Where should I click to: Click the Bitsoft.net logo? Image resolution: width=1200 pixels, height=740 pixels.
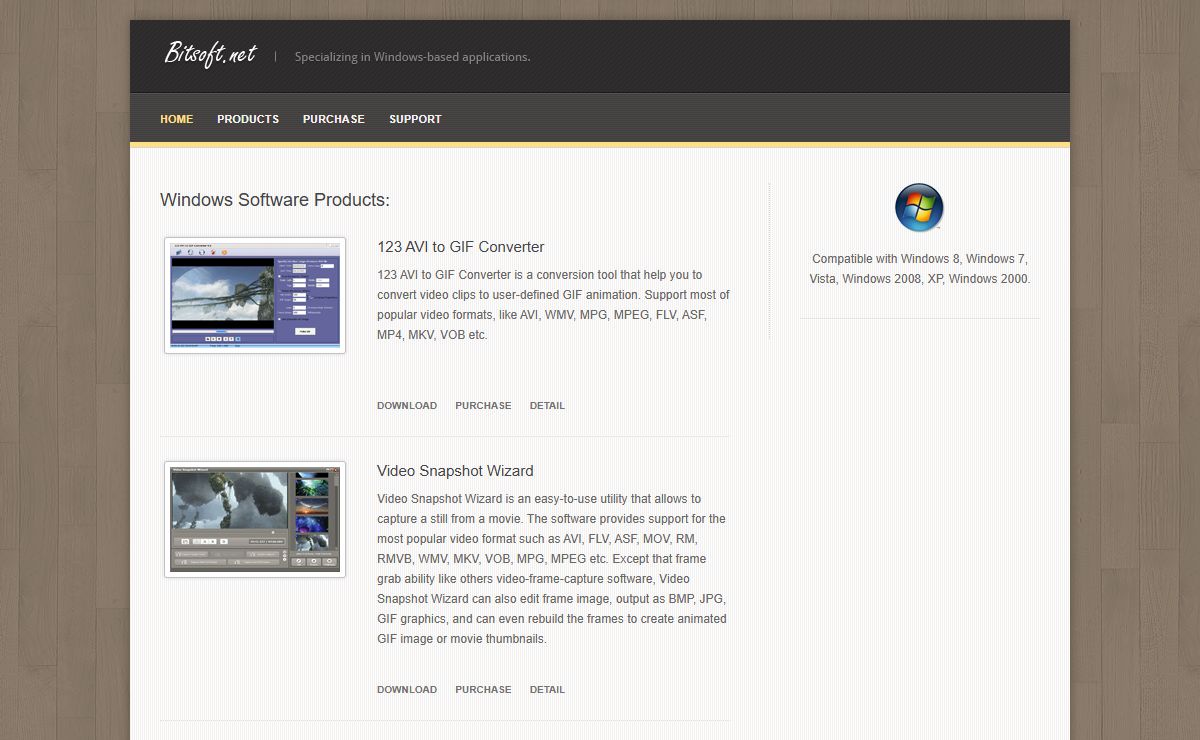(210, 54)
